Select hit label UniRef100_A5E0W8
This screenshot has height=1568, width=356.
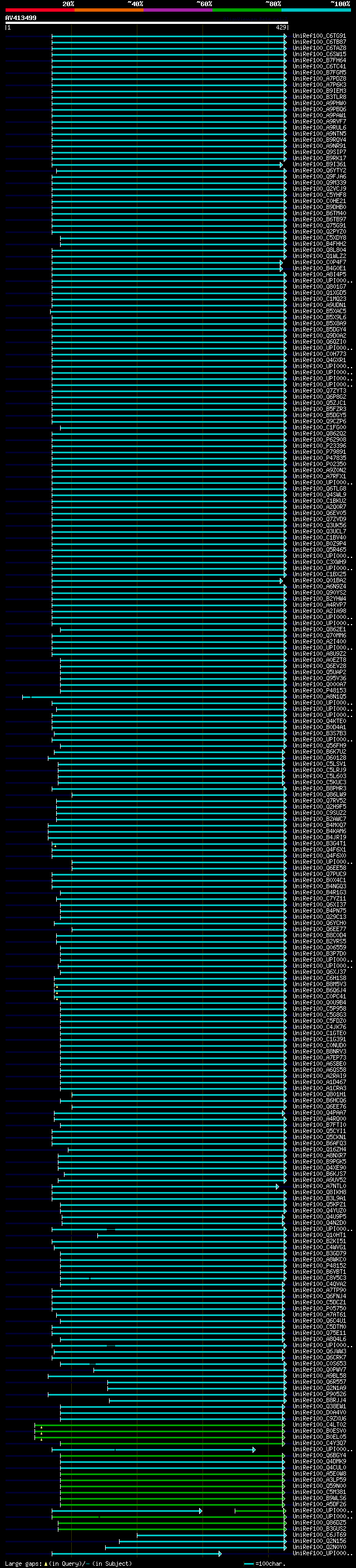319,1474
